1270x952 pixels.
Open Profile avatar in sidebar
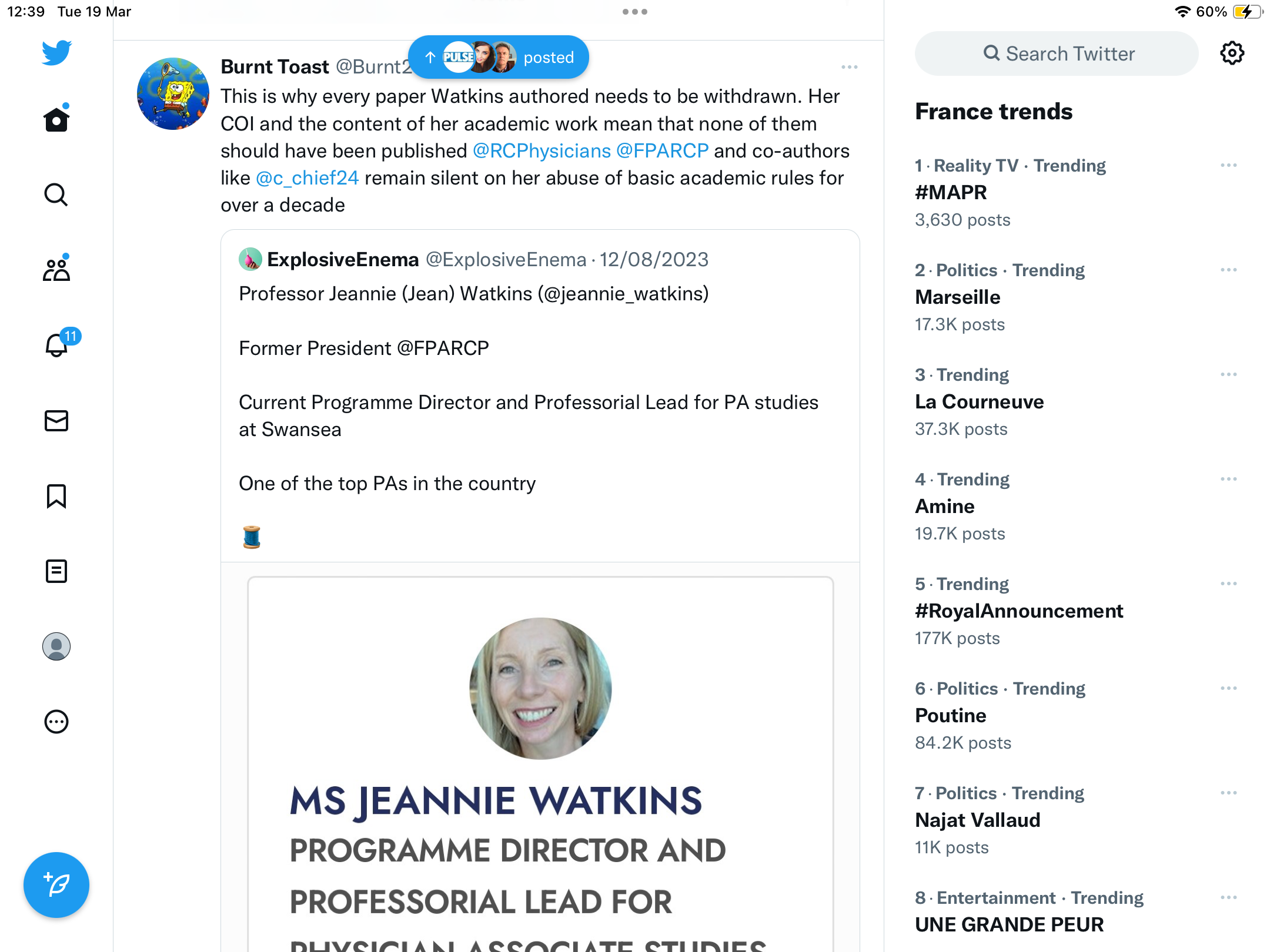[56, 646]
